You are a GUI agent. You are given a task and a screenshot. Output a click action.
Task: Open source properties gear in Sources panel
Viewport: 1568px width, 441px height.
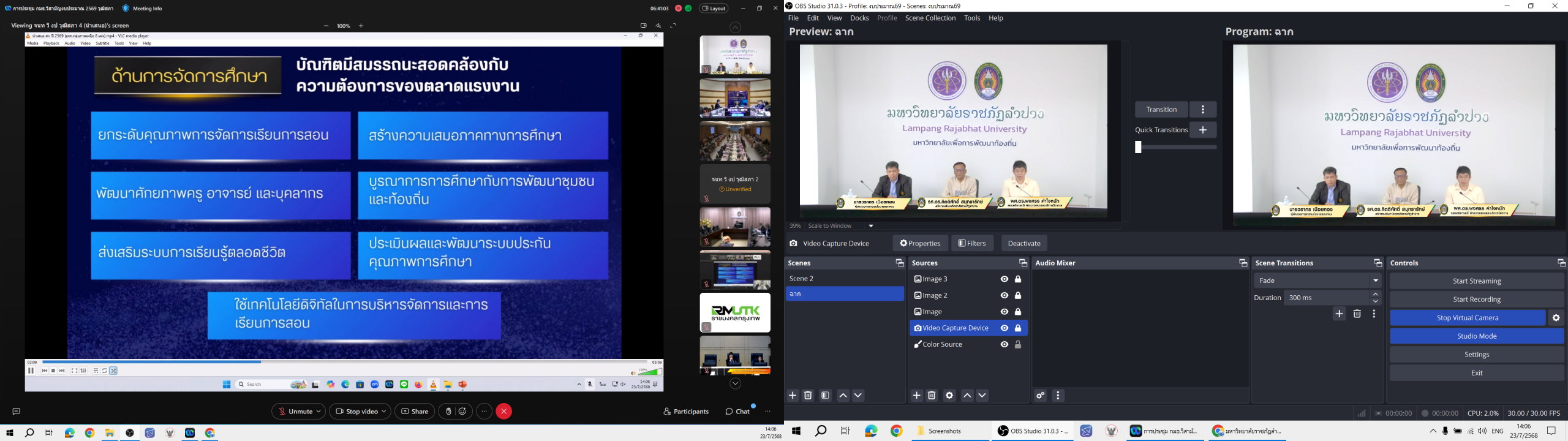949,396
